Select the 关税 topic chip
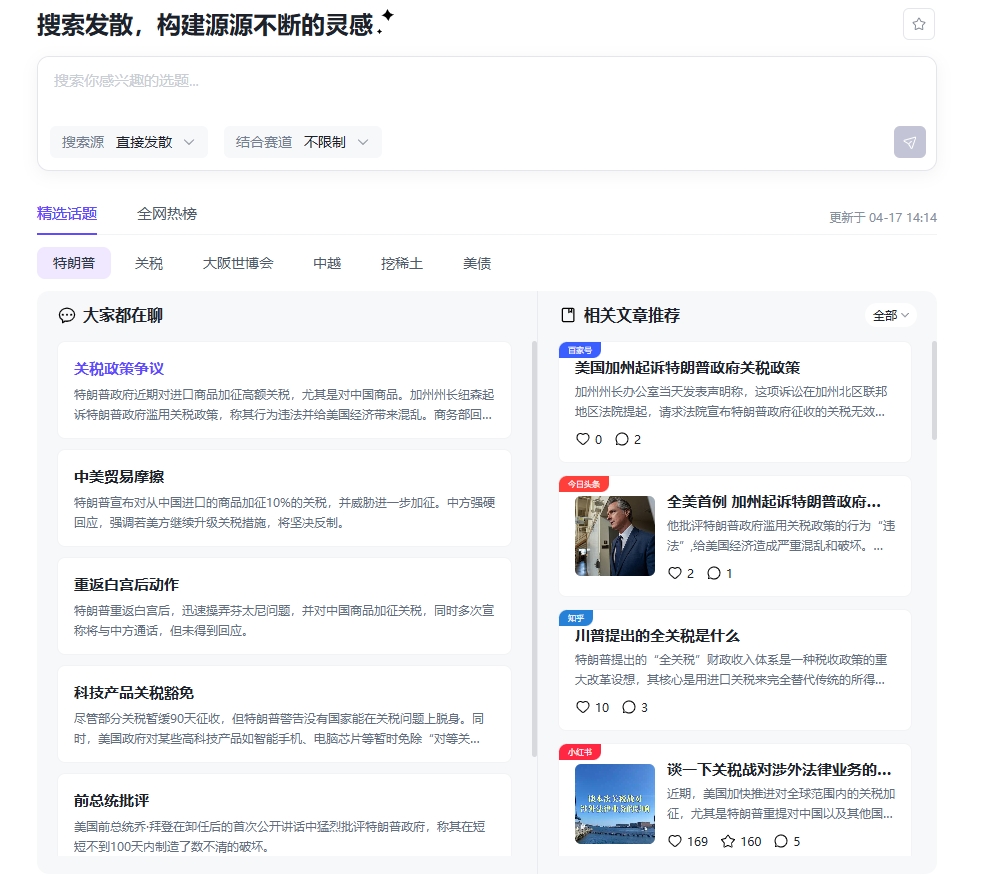 coord(149,263)
